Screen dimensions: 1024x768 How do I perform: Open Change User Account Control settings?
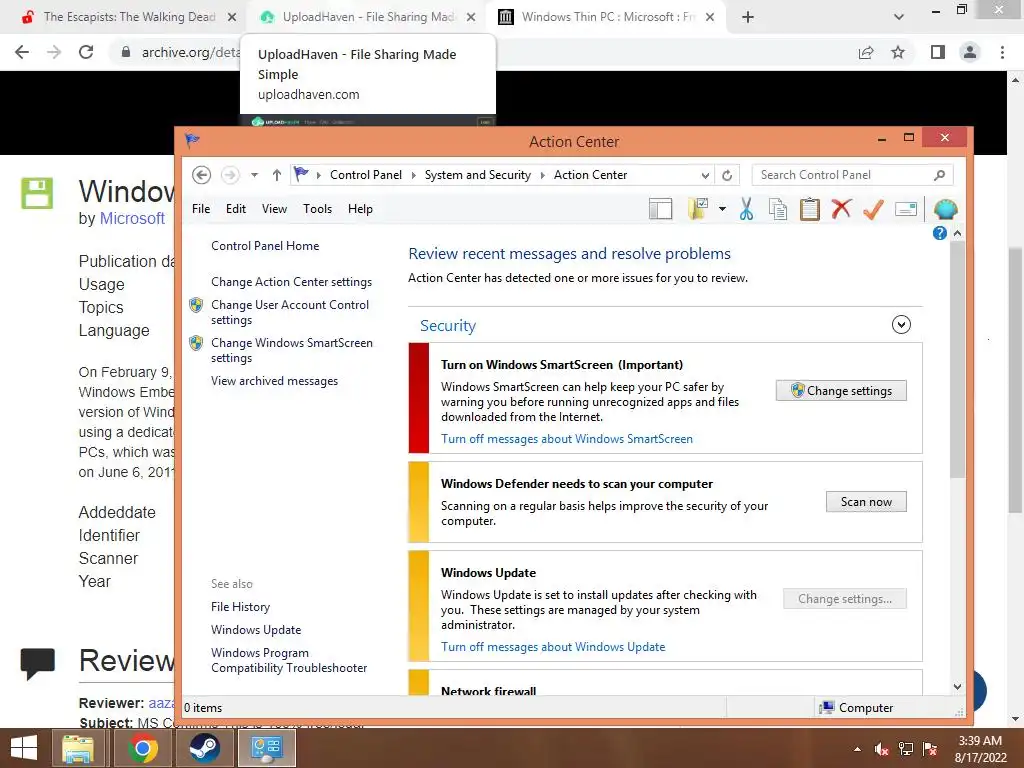[290, 312]
